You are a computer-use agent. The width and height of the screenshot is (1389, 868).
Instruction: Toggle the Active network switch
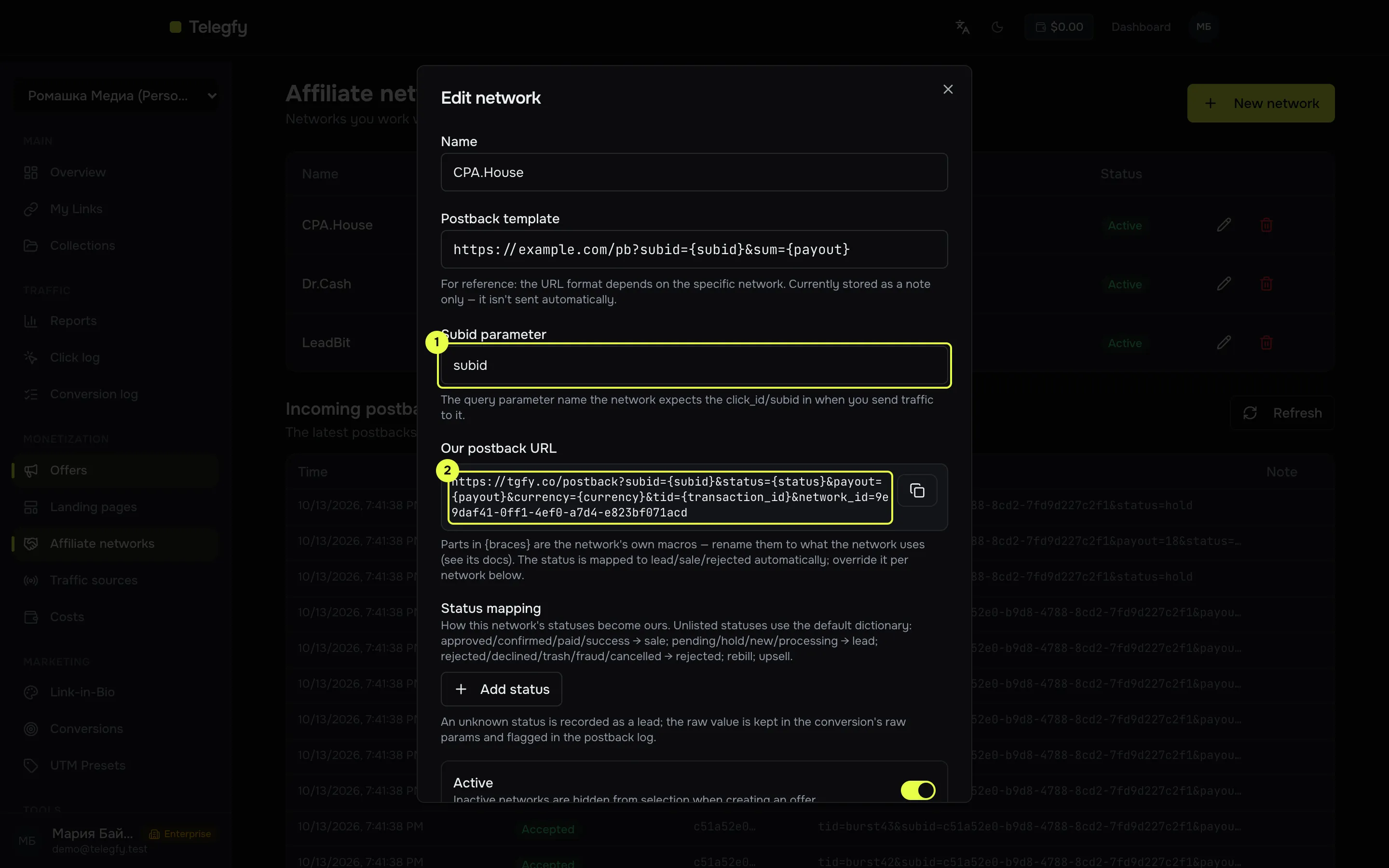click(917, 790)
